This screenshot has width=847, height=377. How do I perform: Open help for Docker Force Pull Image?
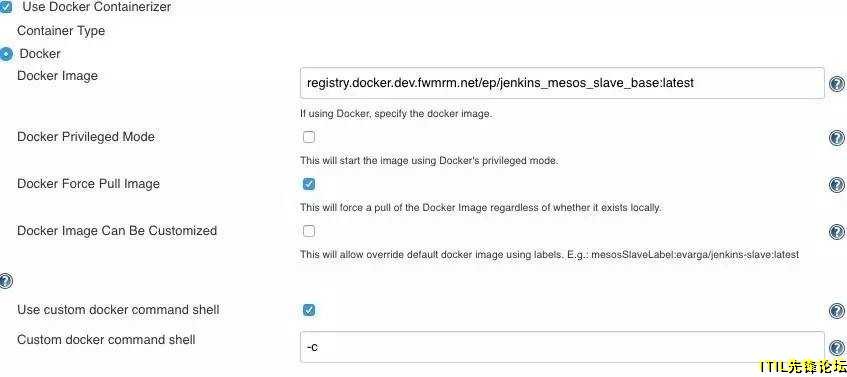837,185
